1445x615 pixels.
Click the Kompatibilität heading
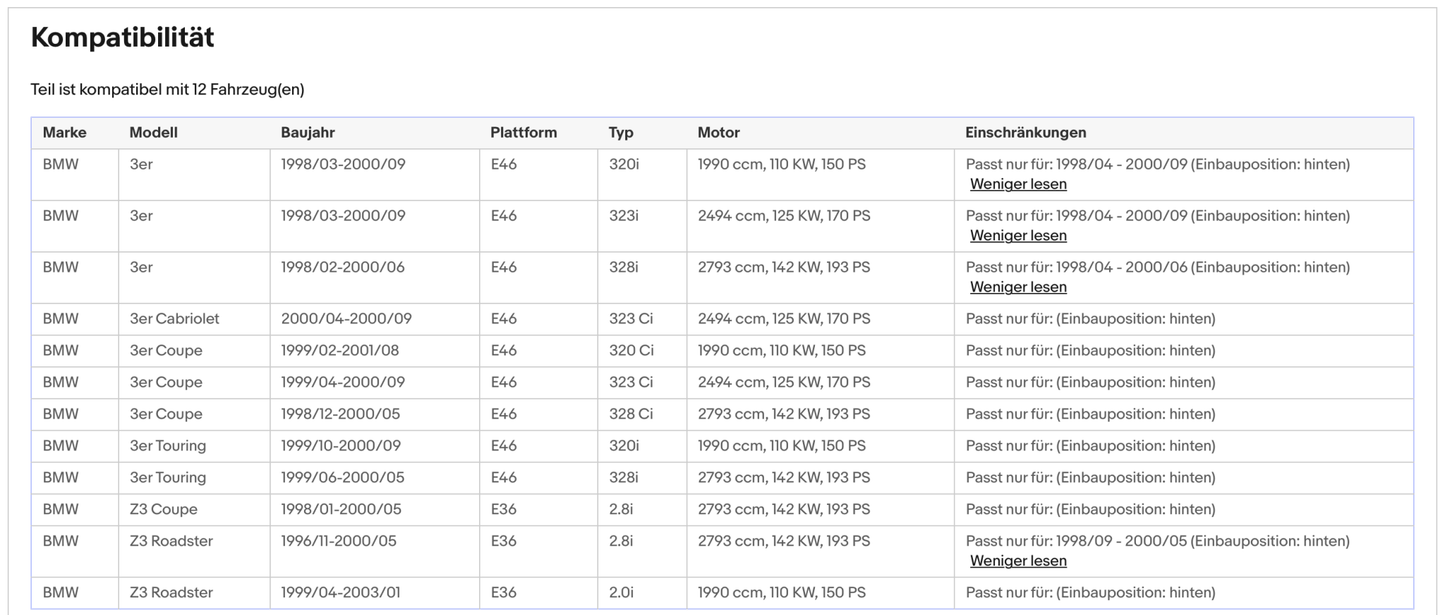click(x=122, y=38)
